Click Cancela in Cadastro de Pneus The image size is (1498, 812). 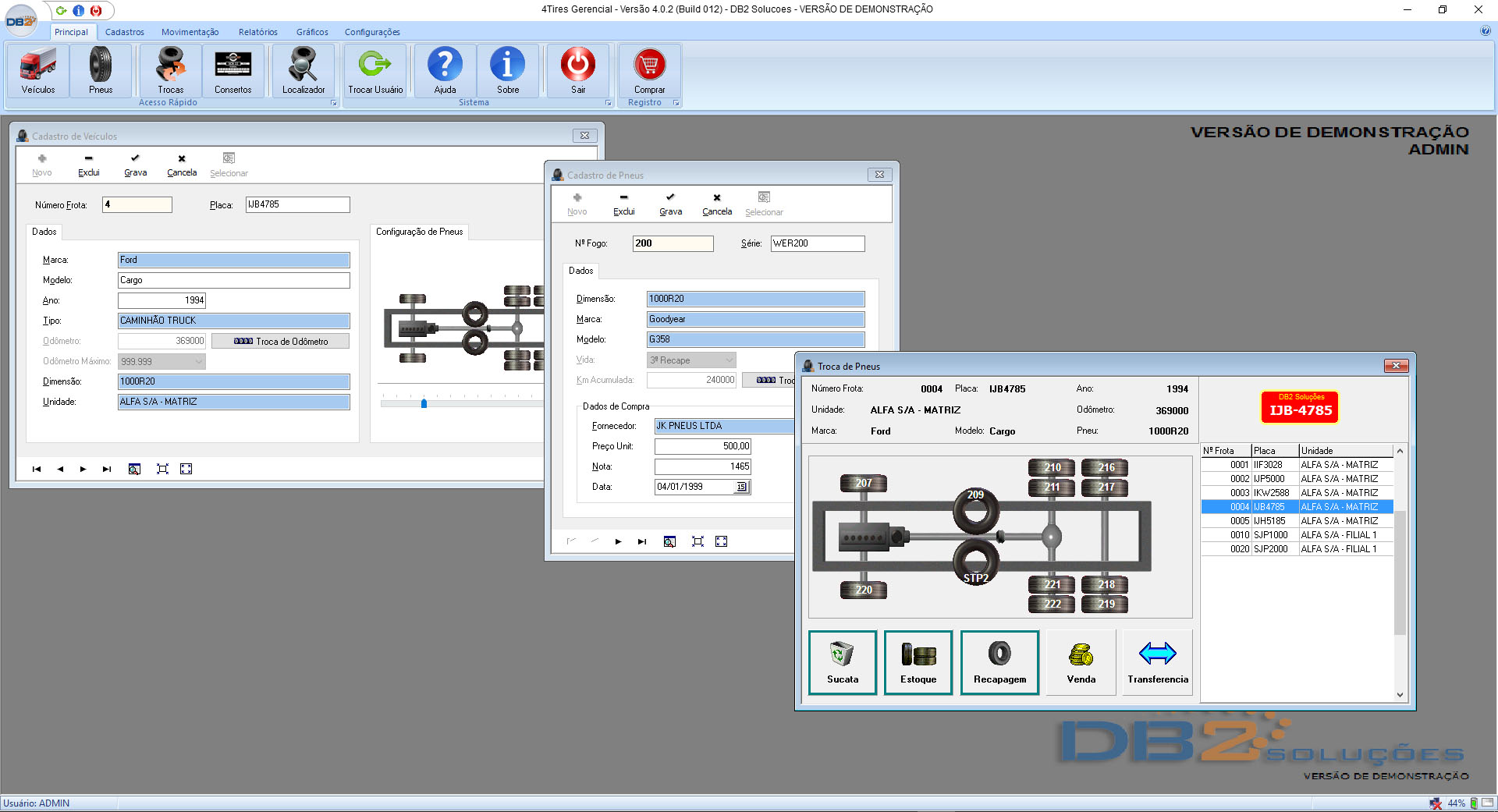point(717,204)
